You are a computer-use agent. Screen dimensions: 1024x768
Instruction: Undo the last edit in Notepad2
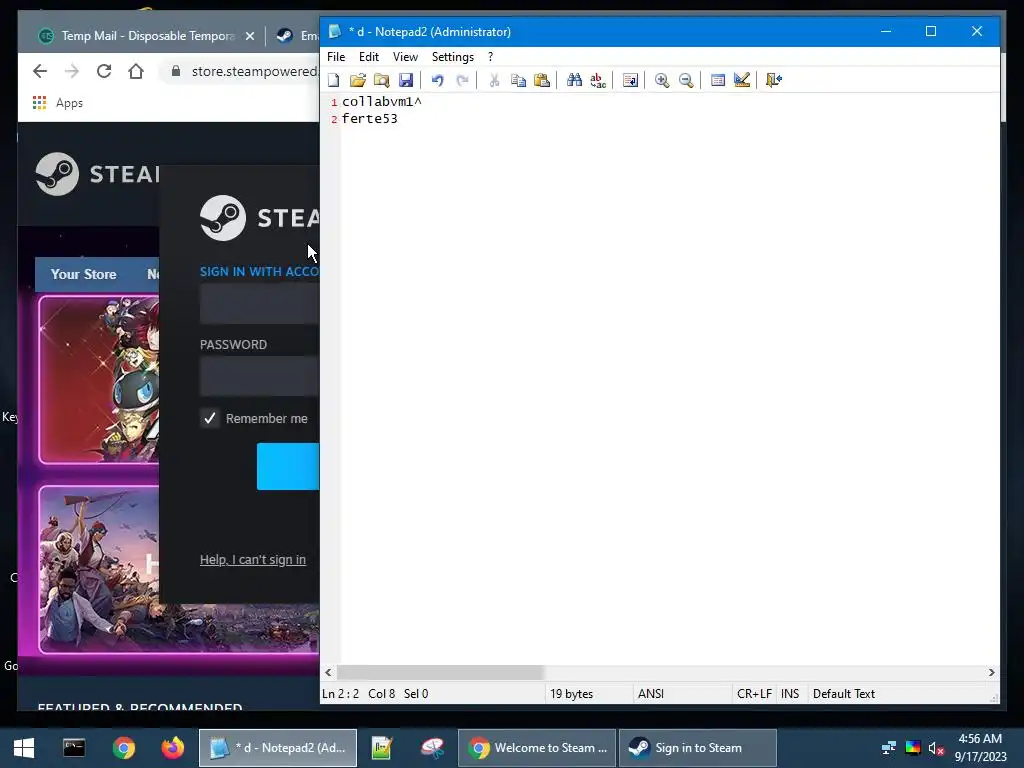438,80
